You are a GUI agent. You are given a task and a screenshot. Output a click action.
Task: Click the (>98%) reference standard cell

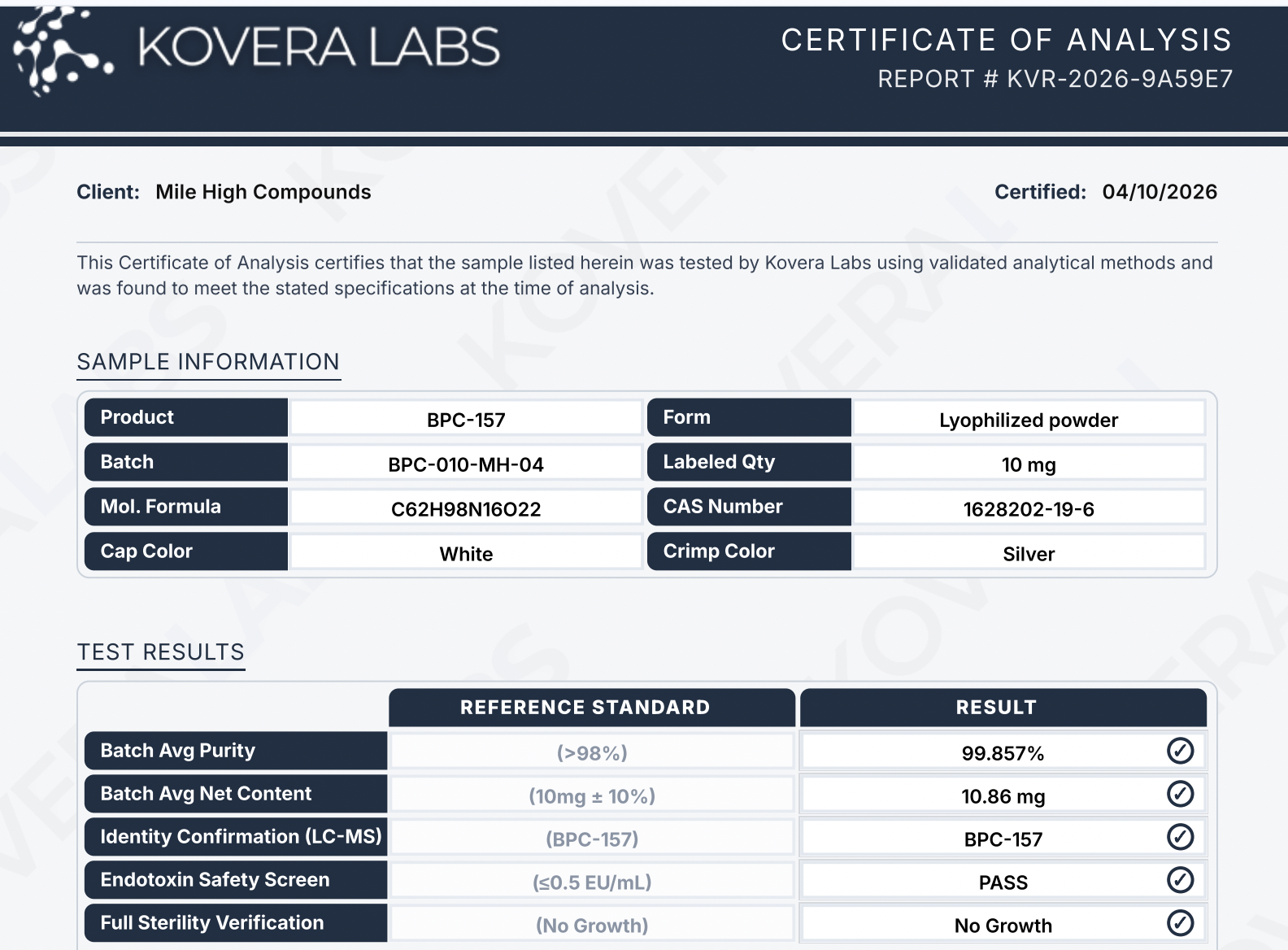click(592, 752)
